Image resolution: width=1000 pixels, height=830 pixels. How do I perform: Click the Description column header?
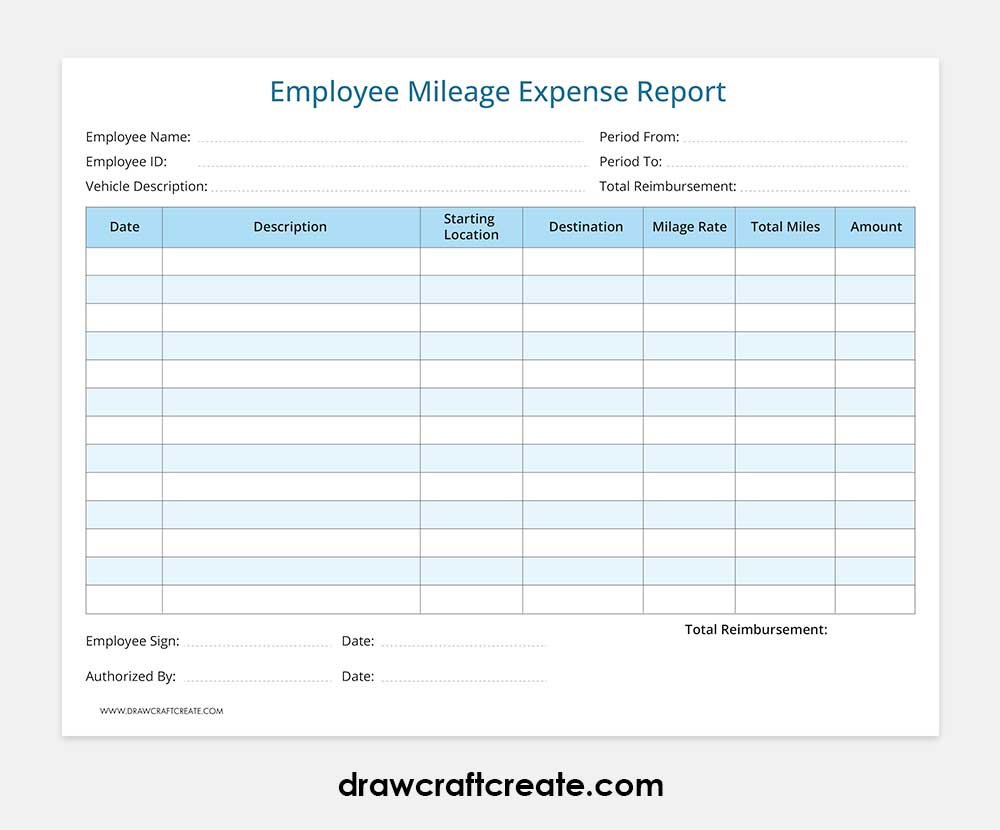(290, 227)
